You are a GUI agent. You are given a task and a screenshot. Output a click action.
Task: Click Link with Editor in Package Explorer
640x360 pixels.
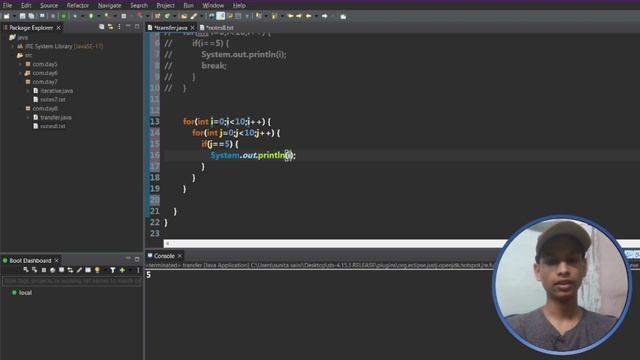tap(110, 27)
